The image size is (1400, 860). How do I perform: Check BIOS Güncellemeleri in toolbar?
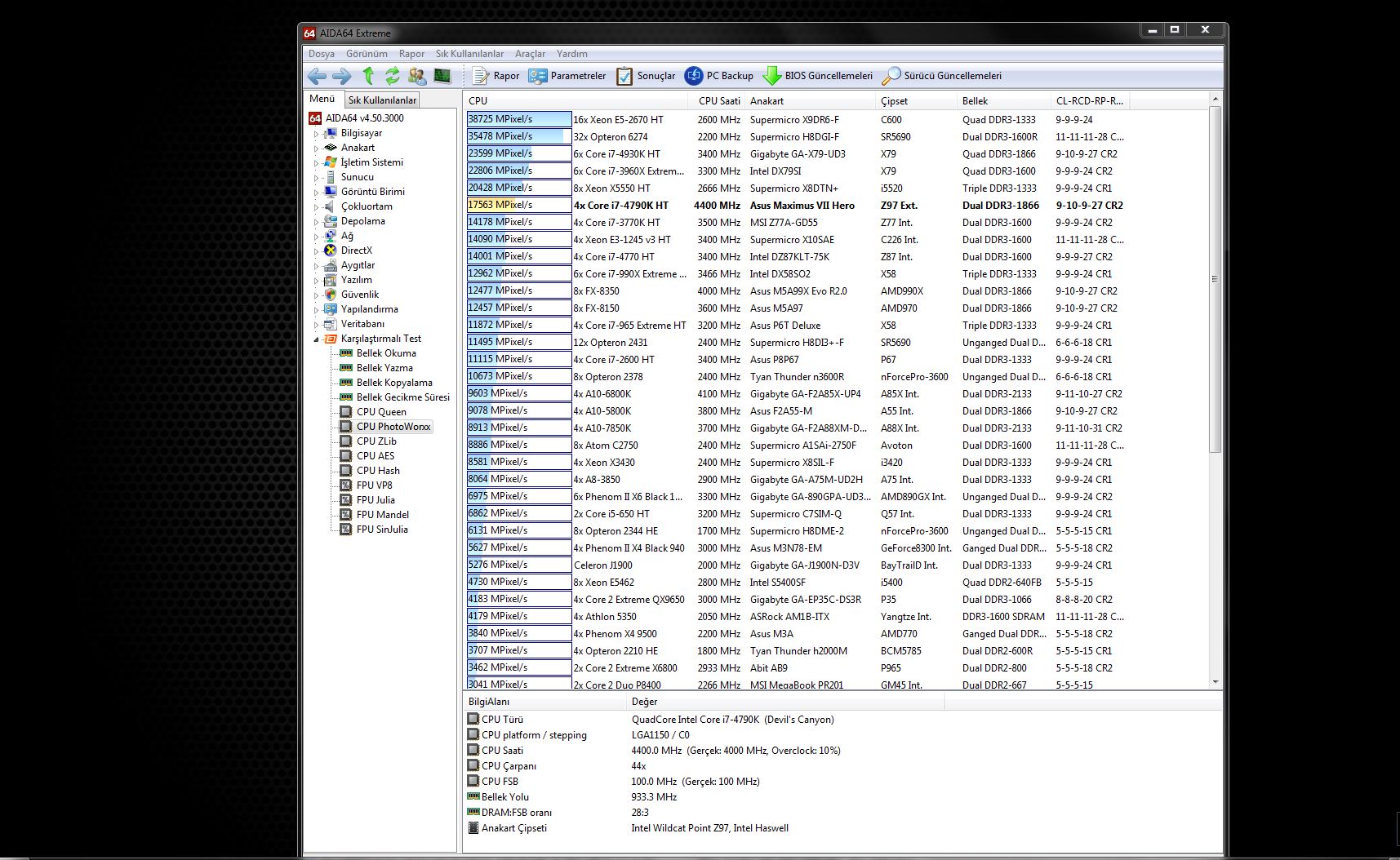click(x=818, y=76)
